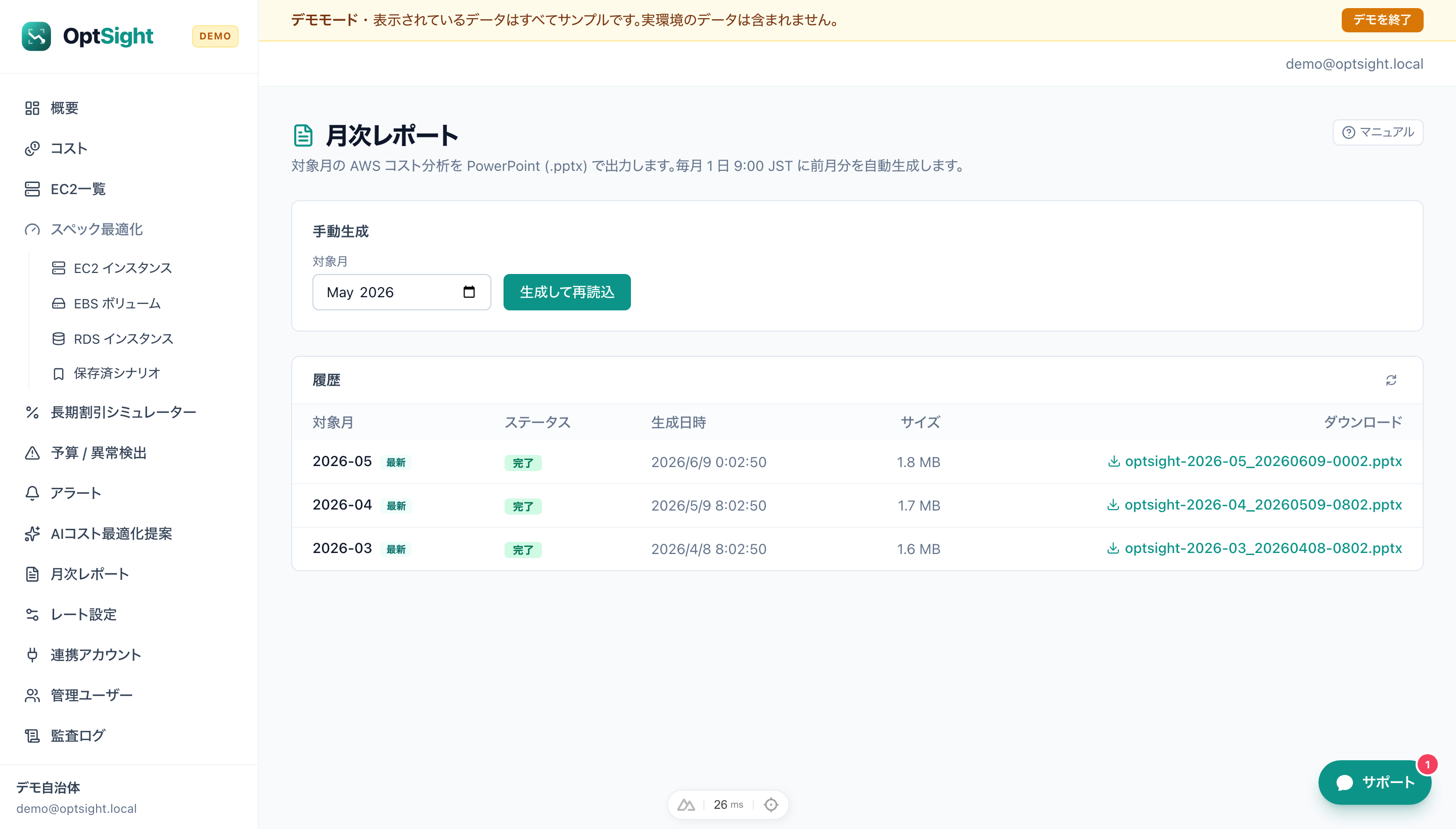Open the 対象月 month field
1456x829 pixels.
401,292
